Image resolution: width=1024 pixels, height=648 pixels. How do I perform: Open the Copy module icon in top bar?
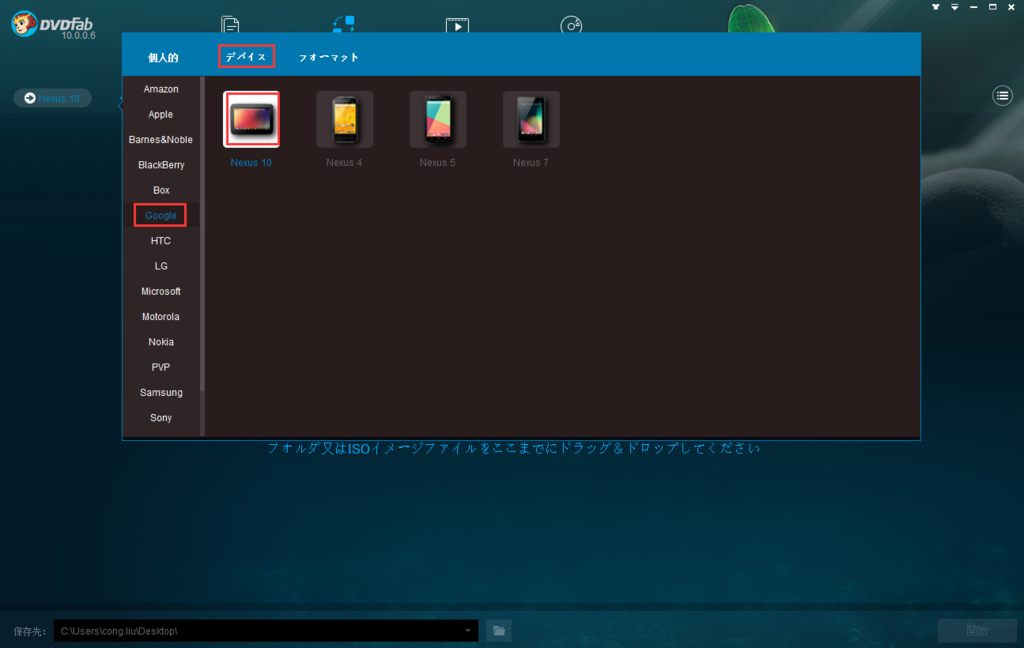coord(230,25)
